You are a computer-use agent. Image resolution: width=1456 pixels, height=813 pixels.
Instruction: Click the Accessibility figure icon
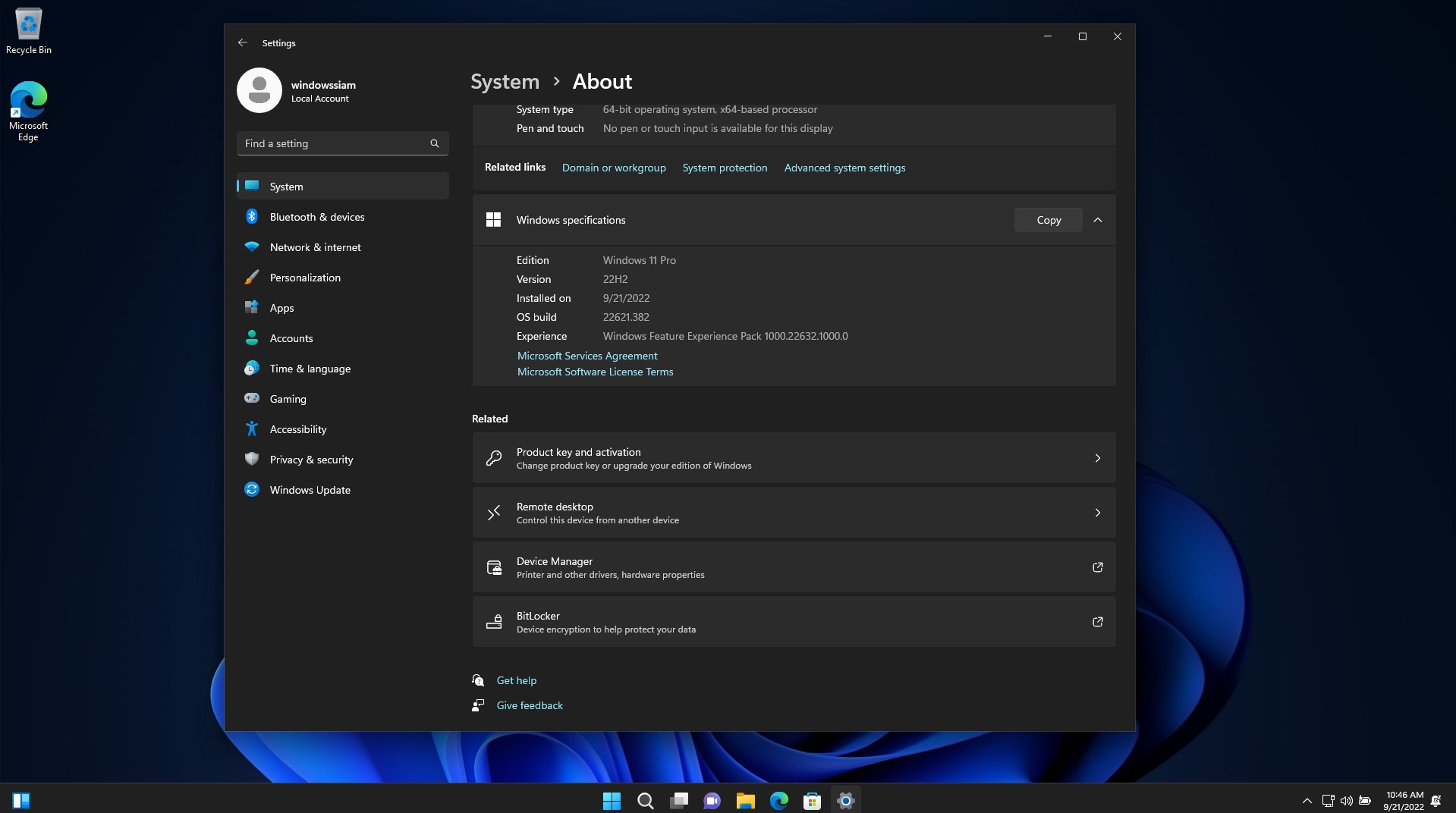point(252,429)
